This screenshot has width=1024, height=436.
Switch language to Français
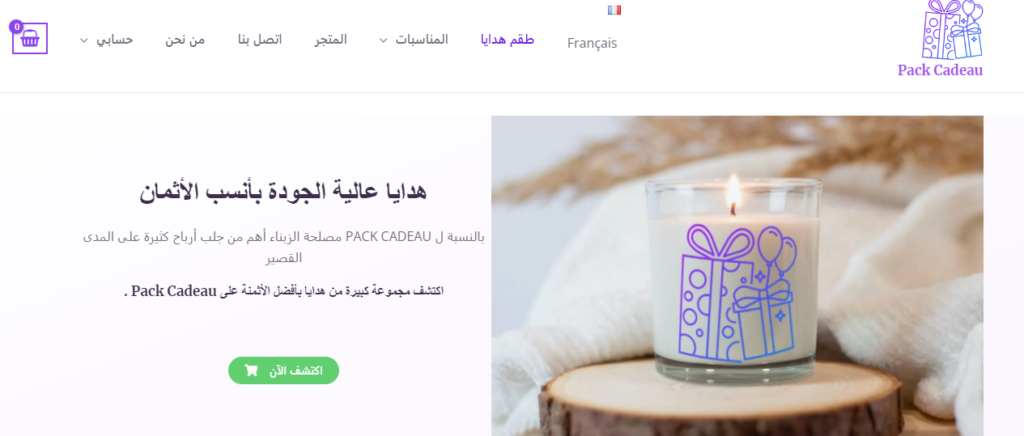(592, 43)
